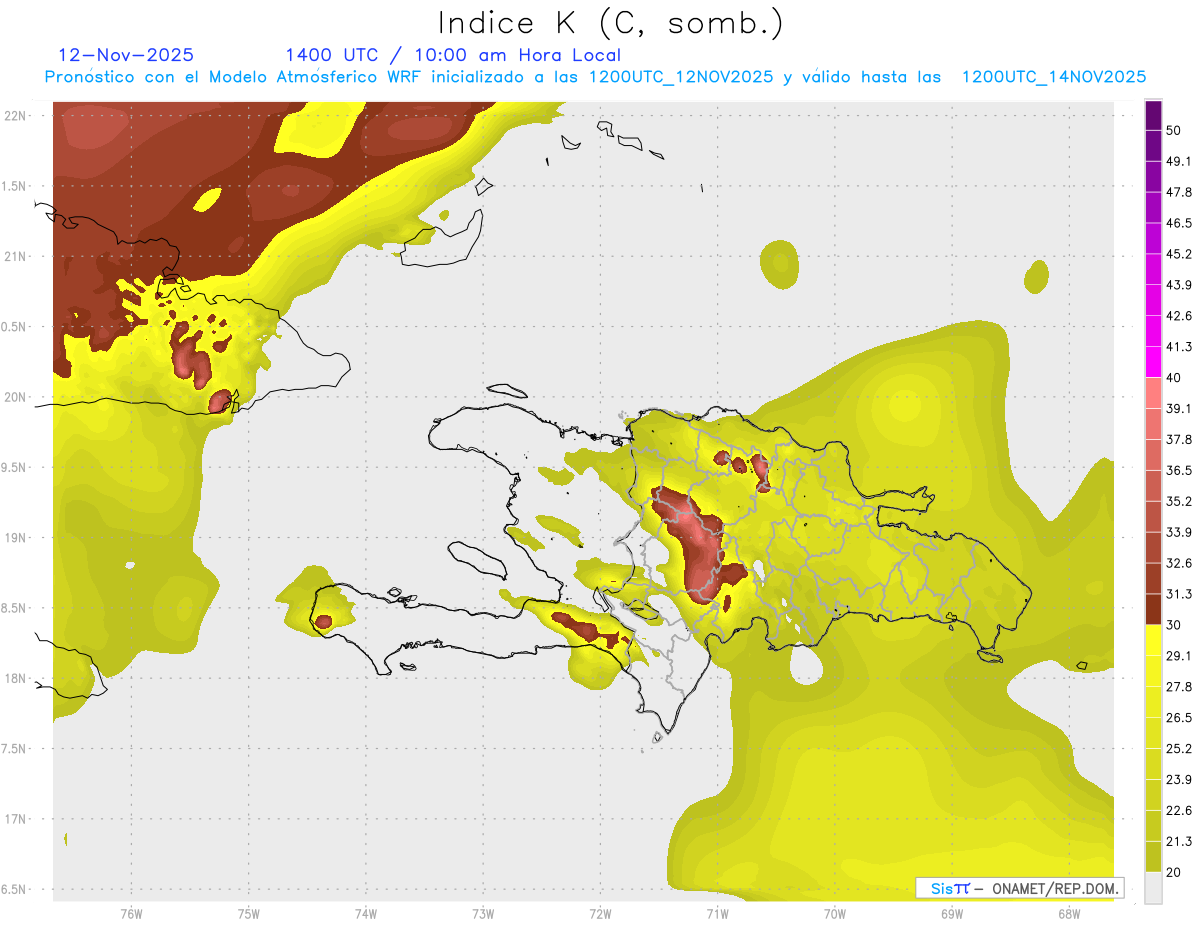The width and height of the screenshot is (1200, 927).
Task: Click the longitude label 75W
Action: [249, 913]
